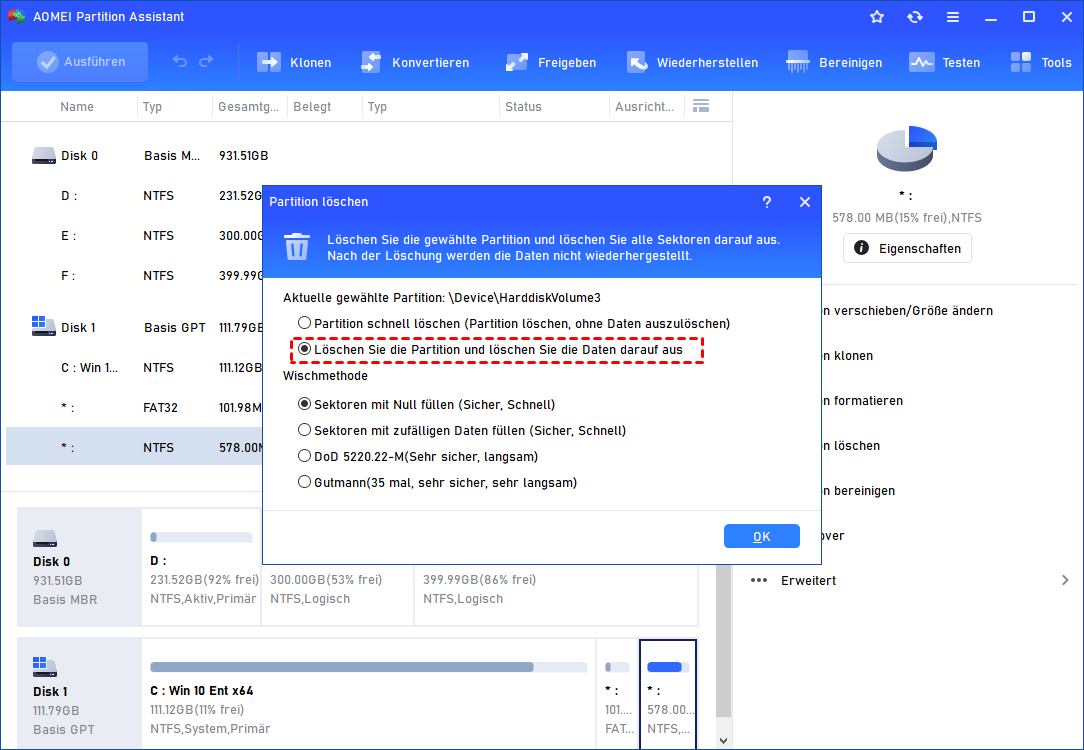The height and width of the screenshot is (750, 1084).
Task: Select the C : Win 1... partition row
Action: [x=135, y=368]
